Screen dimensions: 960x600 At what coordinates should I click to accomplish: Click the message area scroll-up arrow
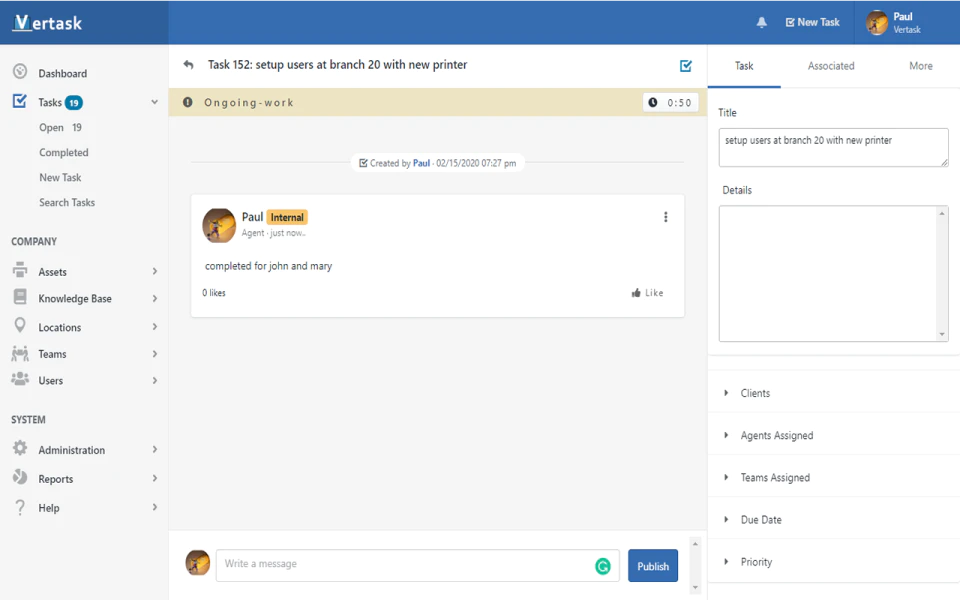(695, 544)
